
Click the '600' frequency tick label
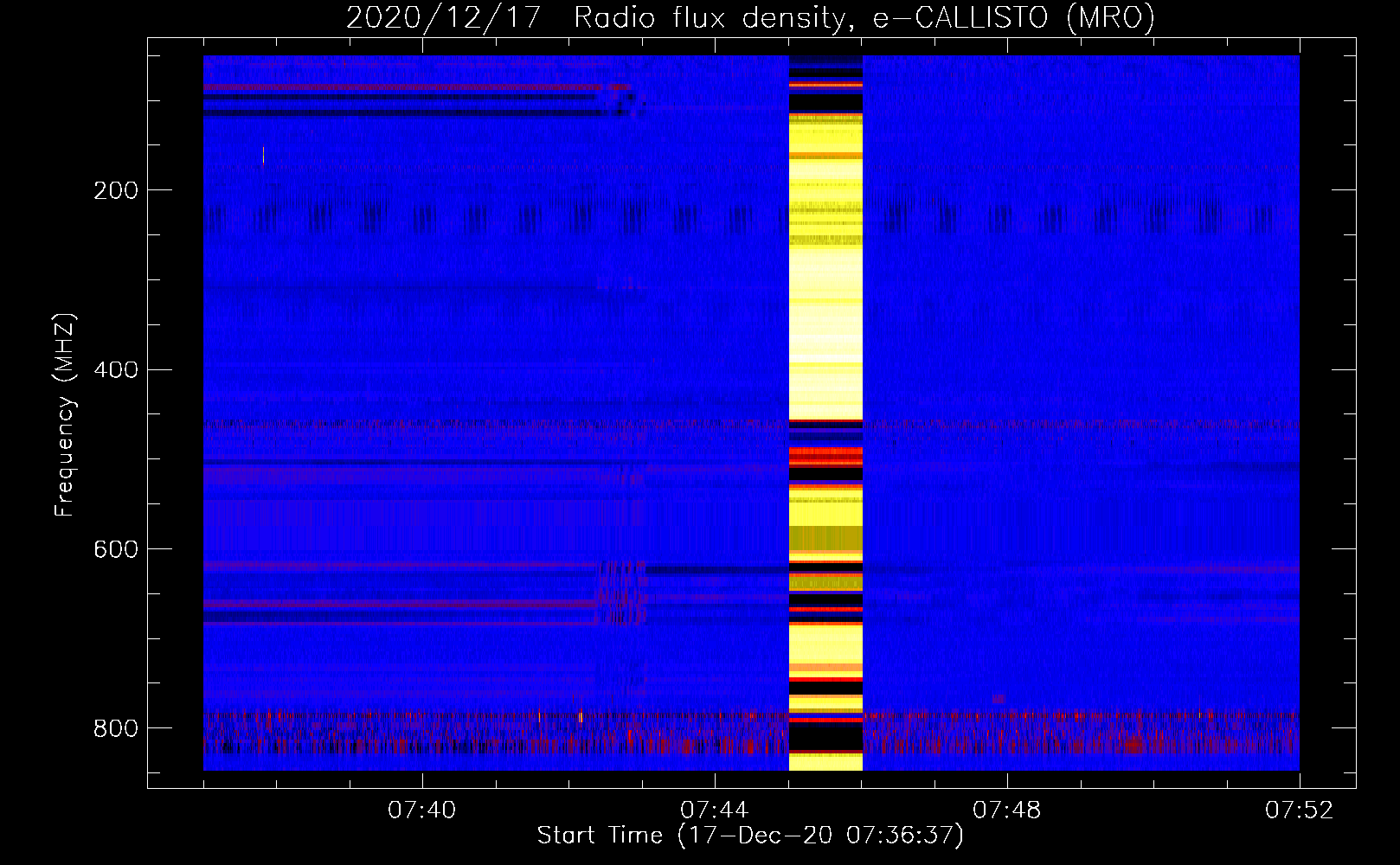tap(116, 550)
